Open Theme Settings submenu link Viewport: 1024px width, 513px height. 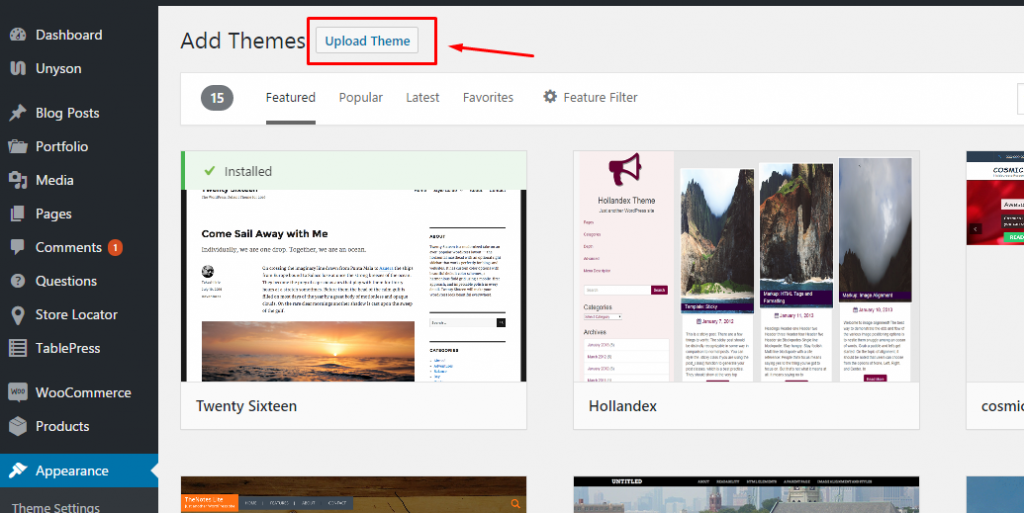tap(56, 507)
